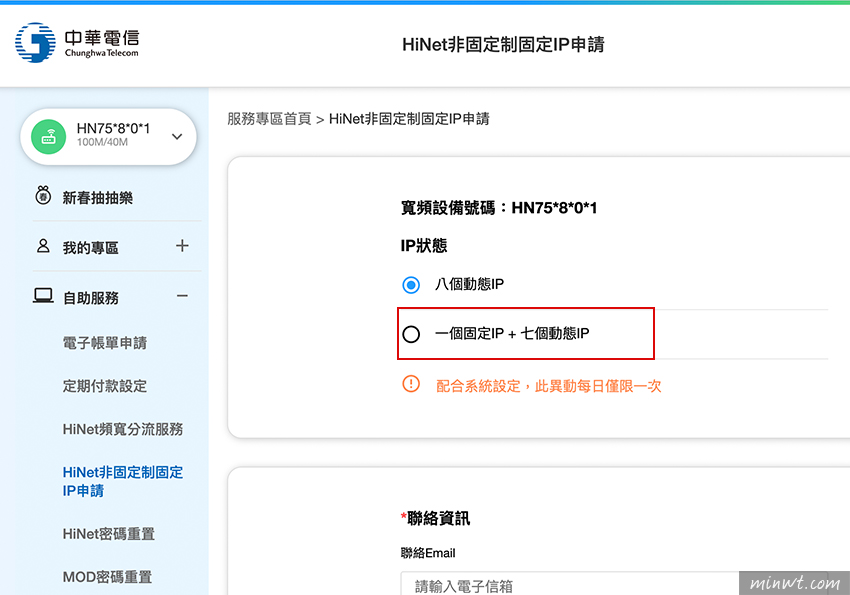Click the 聯絡Email input field
This screenshot has width=850, height=595.
(x=614, y=583)
